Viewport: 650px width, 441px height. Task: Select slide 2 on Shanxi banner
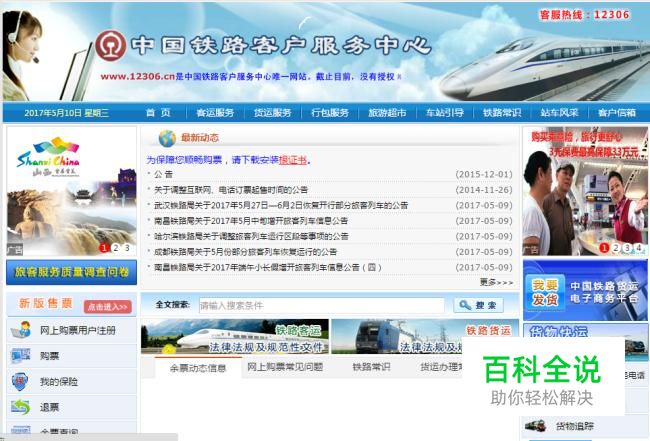[x=116, y=248]
